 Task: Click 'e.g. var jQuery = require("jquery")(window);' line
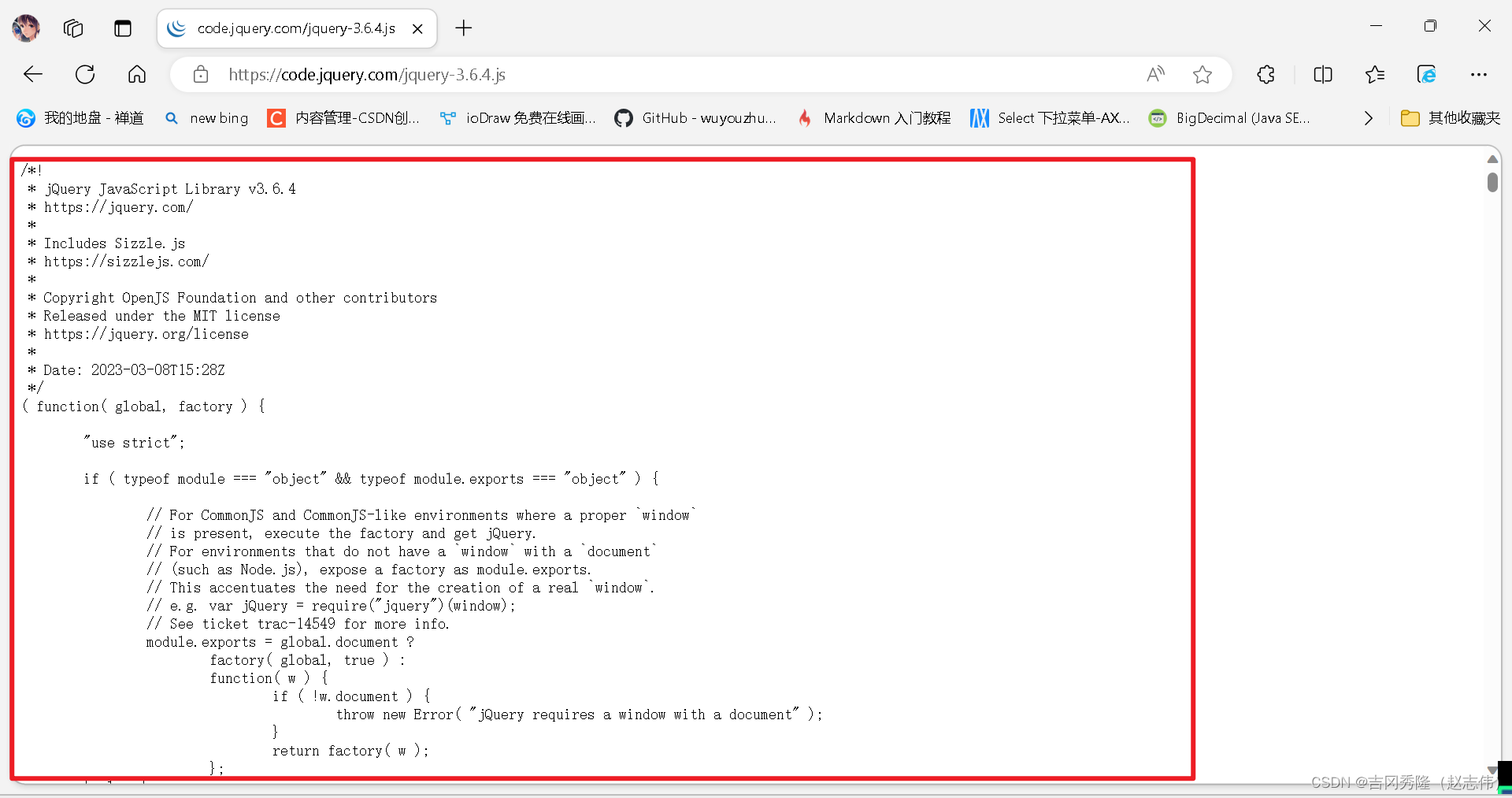coord(331,606)
